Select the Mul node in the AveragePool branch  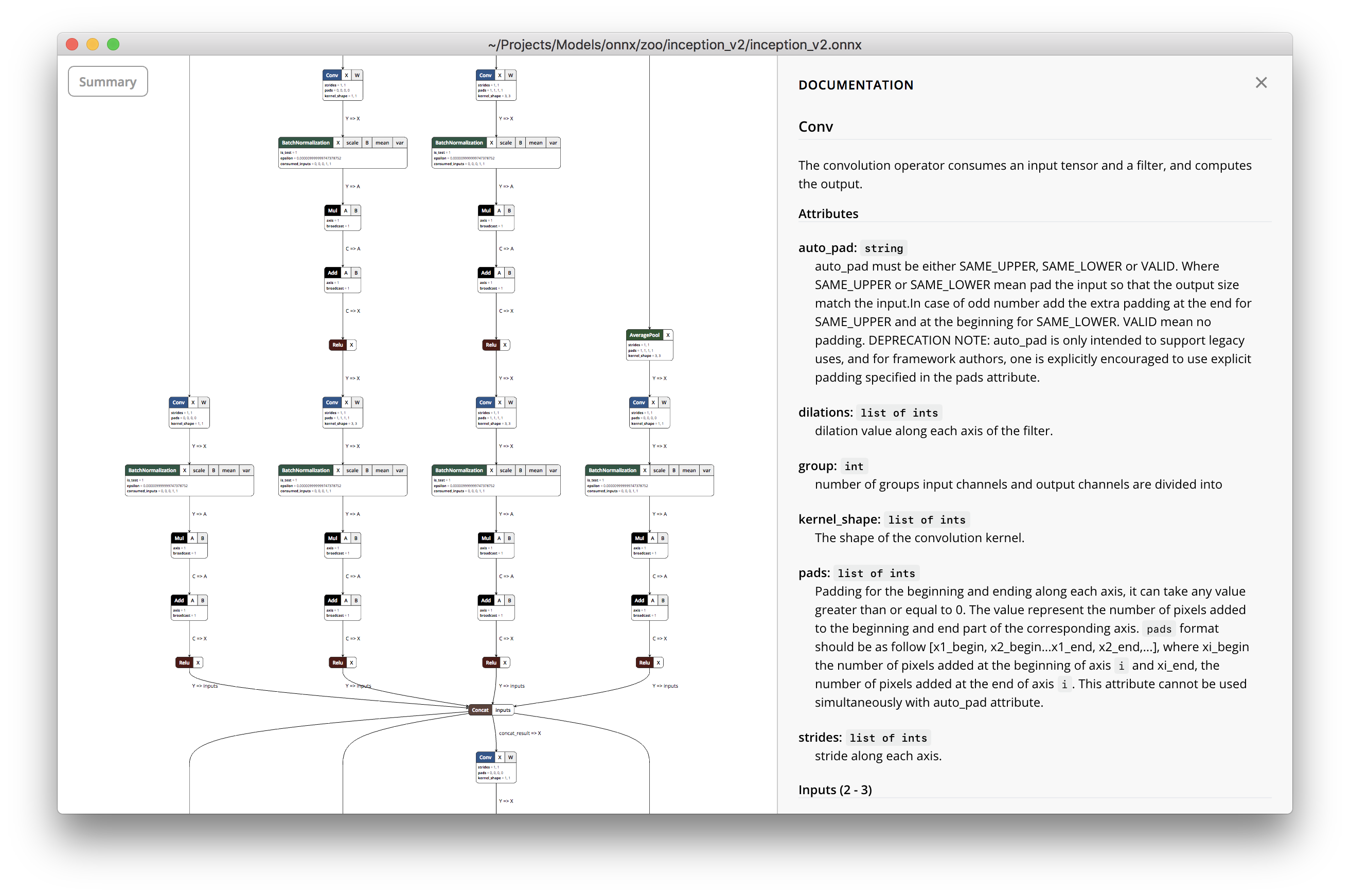coord(639,537)
